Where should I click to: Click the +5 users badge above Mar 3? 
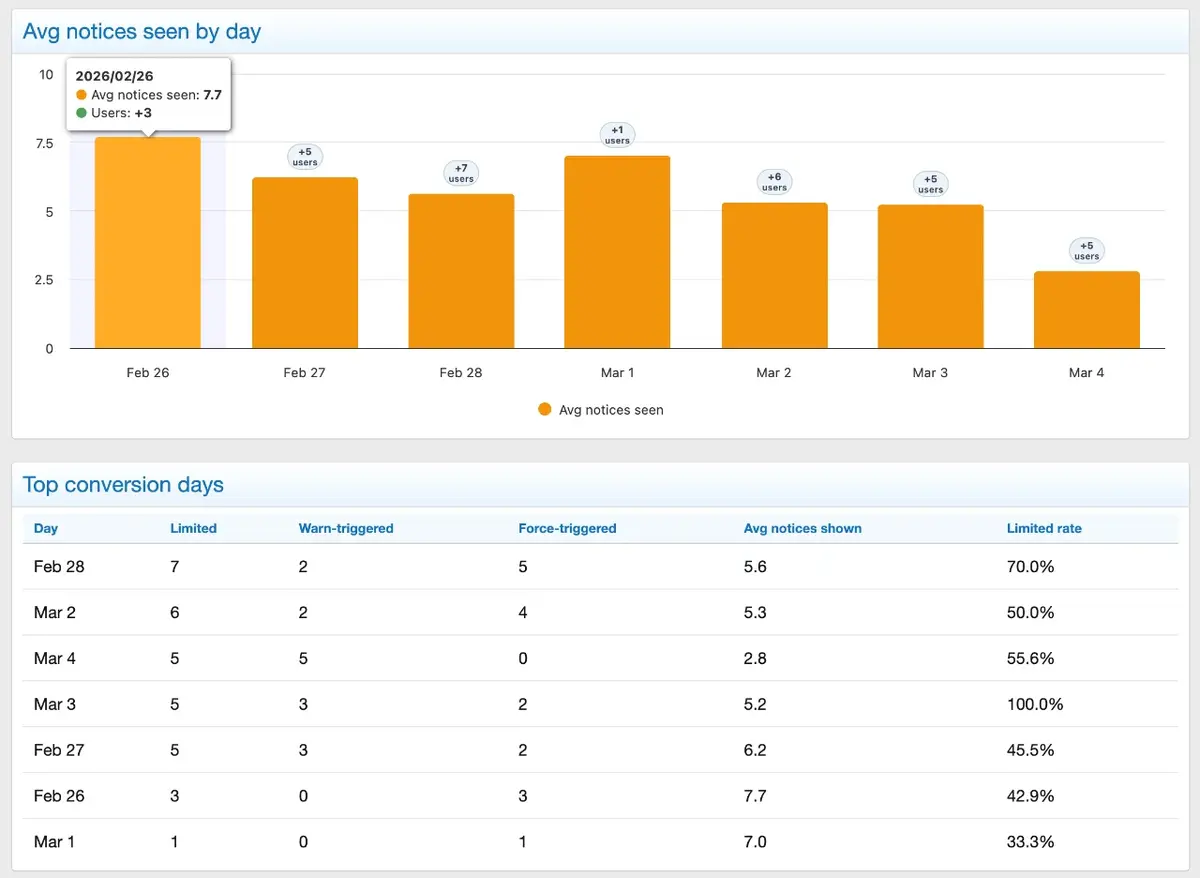pyautogui.click(x=930, y=184)
